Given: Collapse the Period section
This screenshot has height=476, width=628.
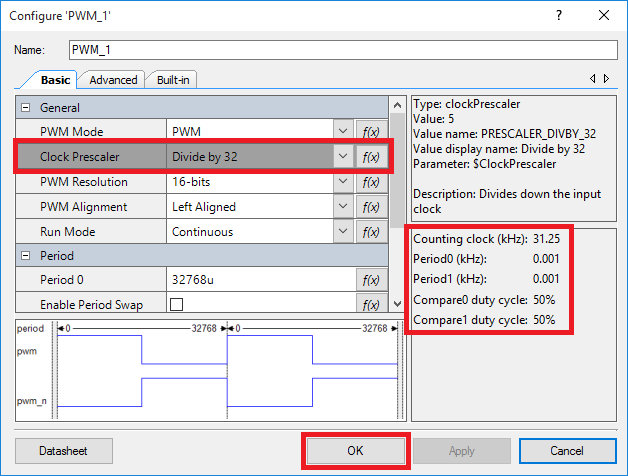Looking at the screenshot, I should tap(26, 256).
